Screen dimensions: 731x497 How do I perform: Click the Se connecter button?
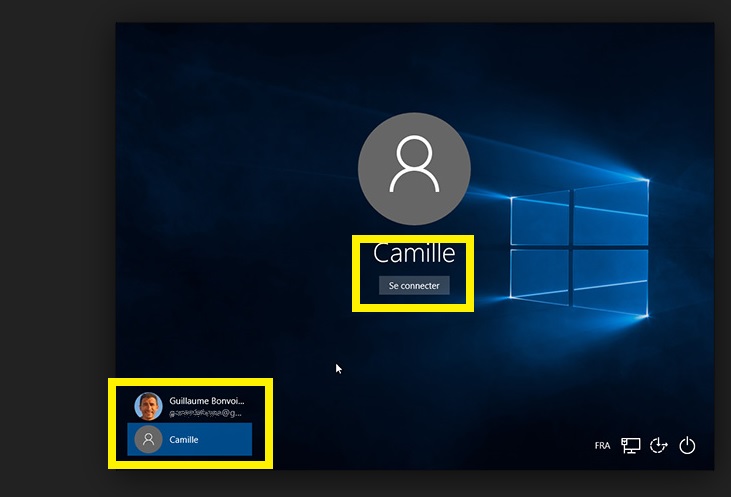point(414,285)
